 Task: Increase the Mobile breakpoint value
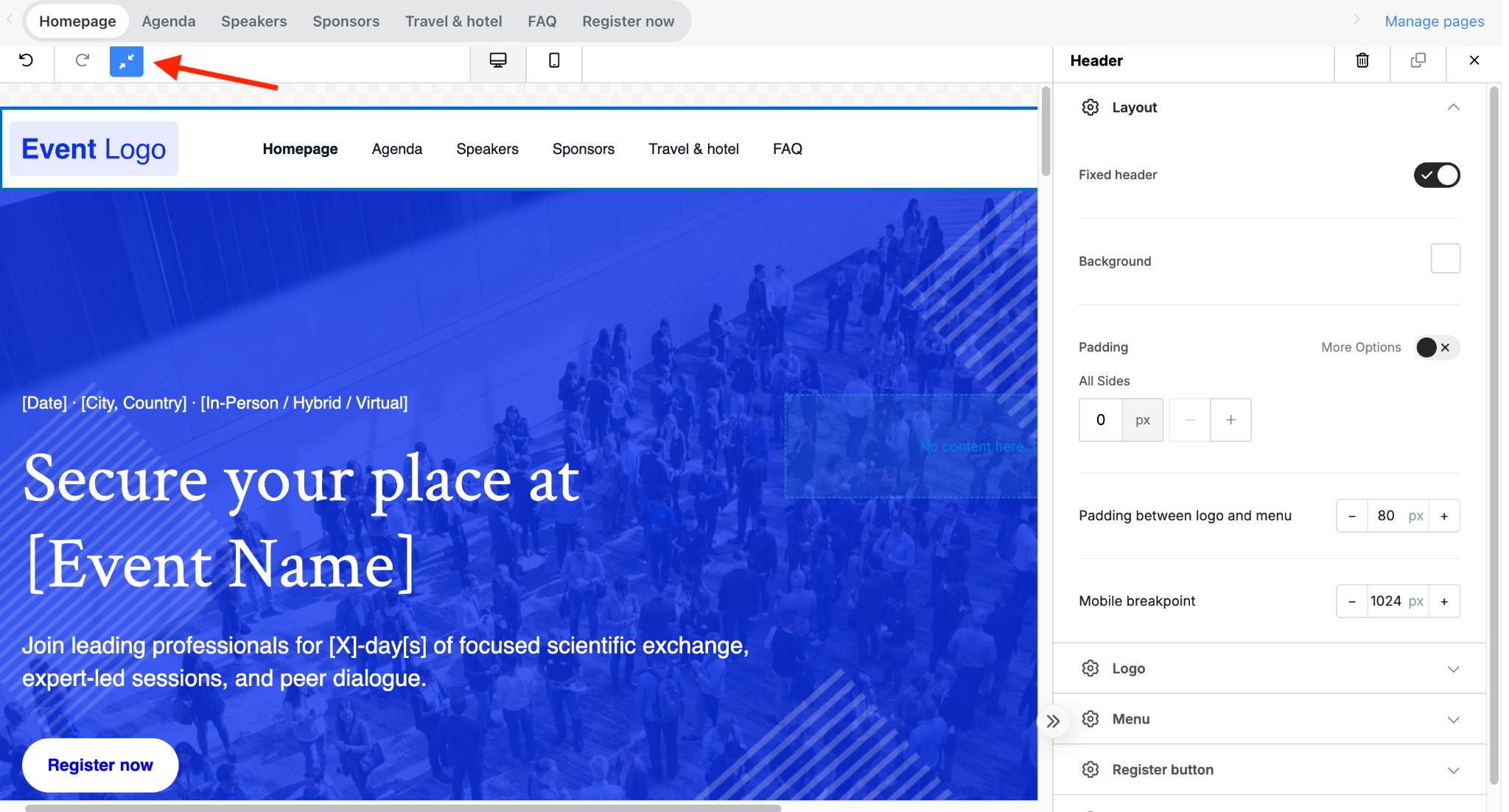pyautogui.click(x=1444, y=601)
